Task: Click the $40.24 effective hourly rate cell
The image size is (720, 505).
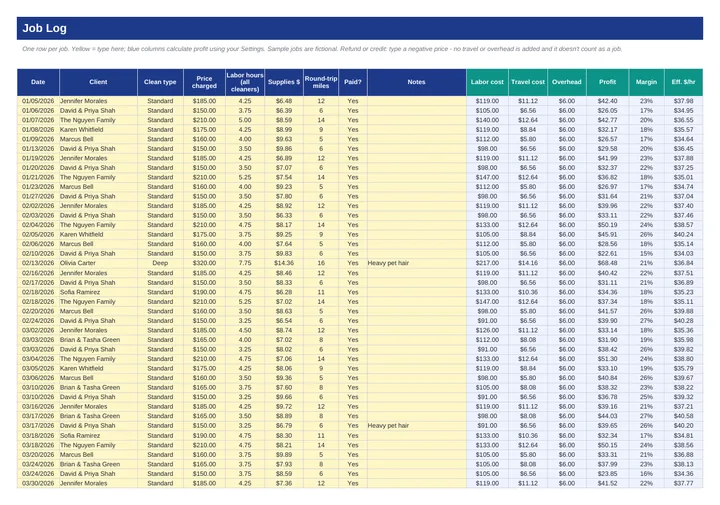Action: (683, 235)
